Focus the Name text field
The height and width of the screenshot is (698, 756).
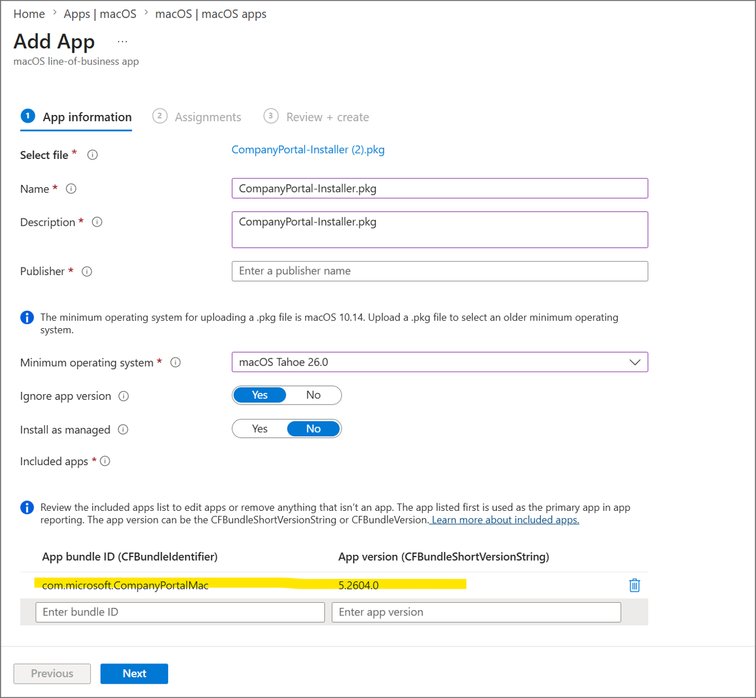point(440,188)
